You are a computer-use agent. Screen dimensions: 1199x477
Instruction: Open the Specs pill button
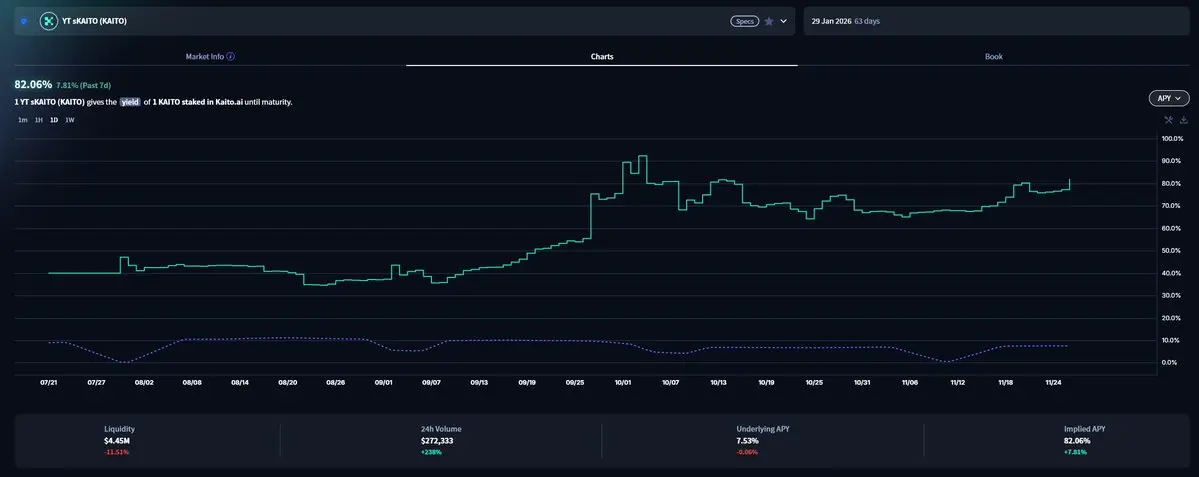click(x=743, y=21)
